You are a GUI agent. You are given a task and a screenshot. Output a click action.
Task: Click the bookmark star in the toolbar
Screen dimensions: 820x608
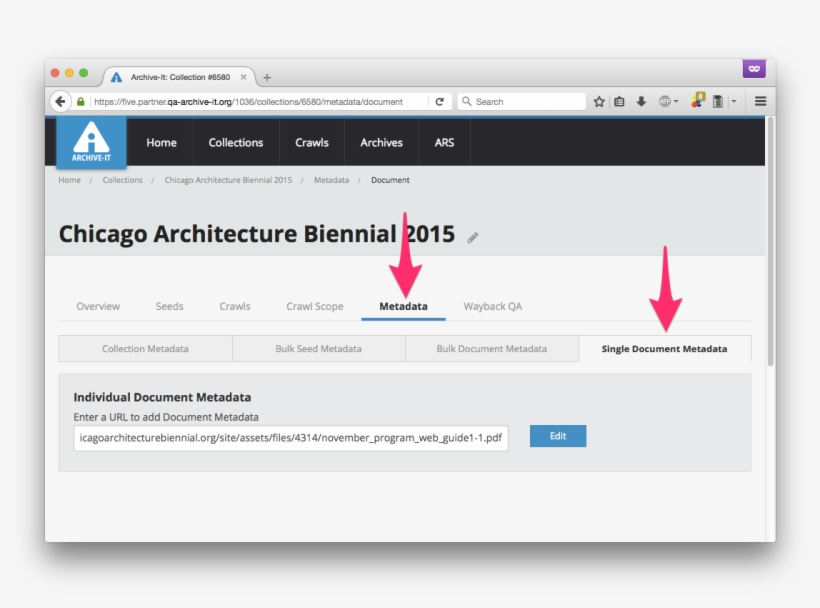point(599,101)
